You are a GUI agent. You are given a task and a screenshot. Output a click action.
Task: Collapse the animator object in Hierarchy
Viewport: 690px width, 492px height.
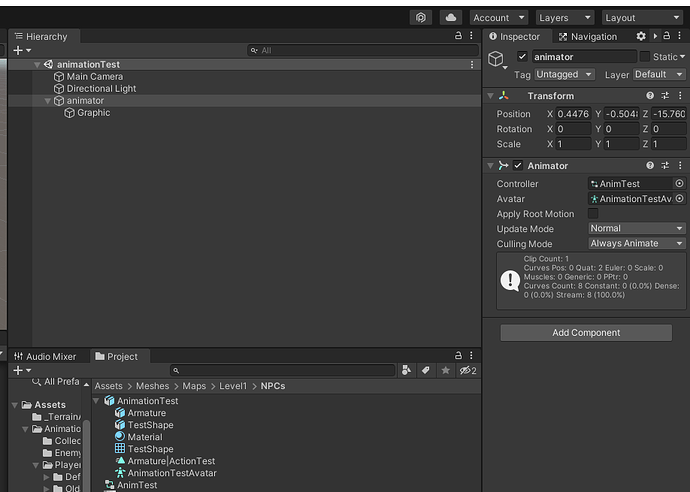[x=47, y=101]
